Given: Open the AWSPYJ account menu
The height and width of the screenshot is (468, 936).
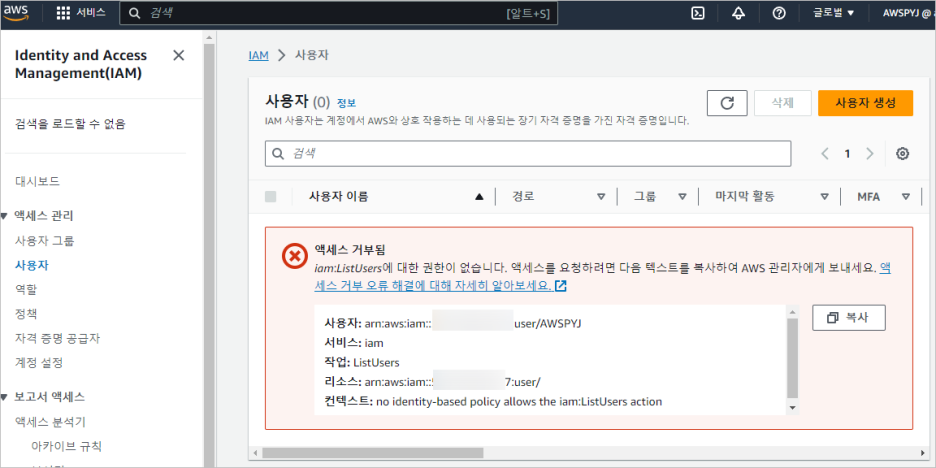Looking at the screenshot, I should pyautogui.click(x=909, y=13).
